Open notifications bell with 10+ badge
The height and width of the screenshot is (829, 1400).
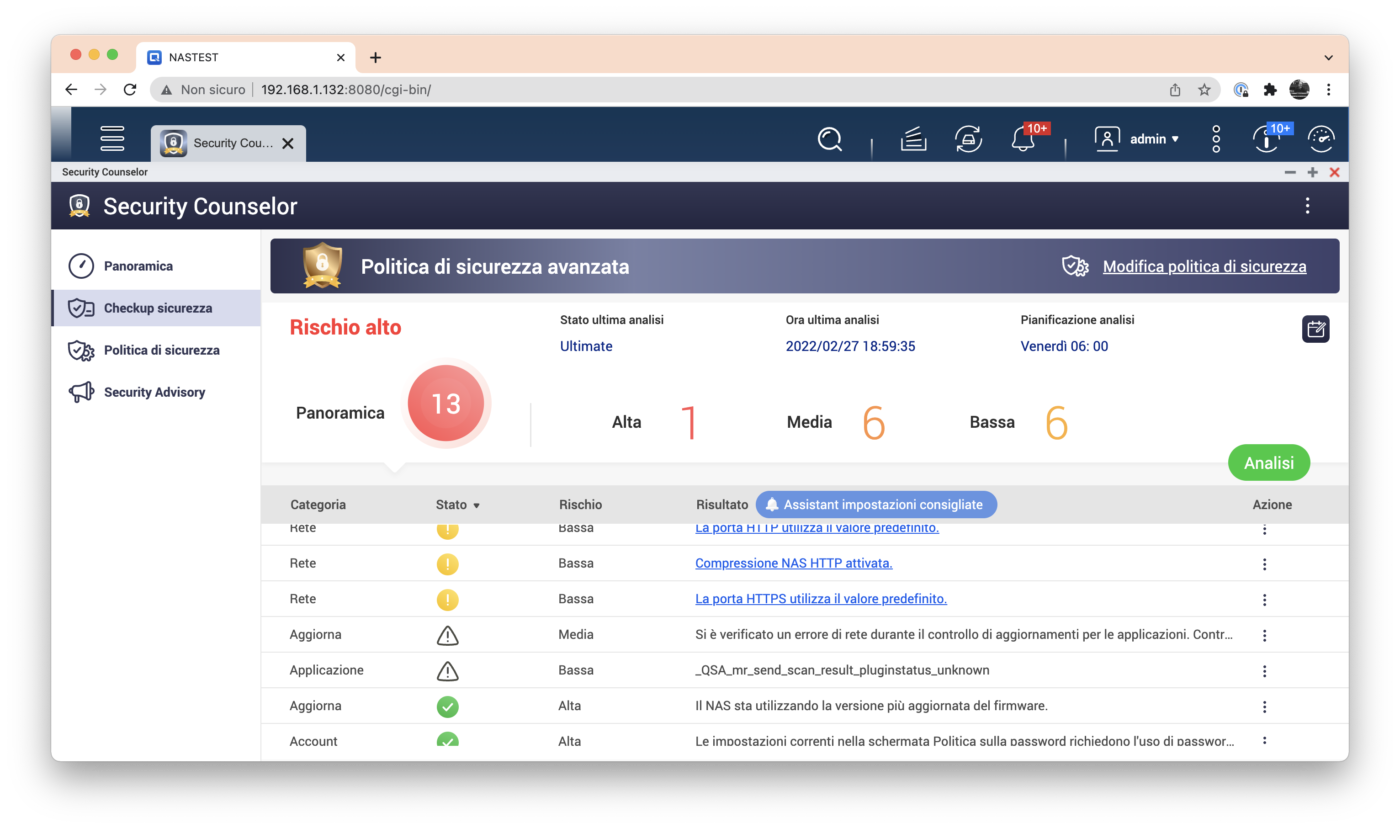coord(1023,139)
